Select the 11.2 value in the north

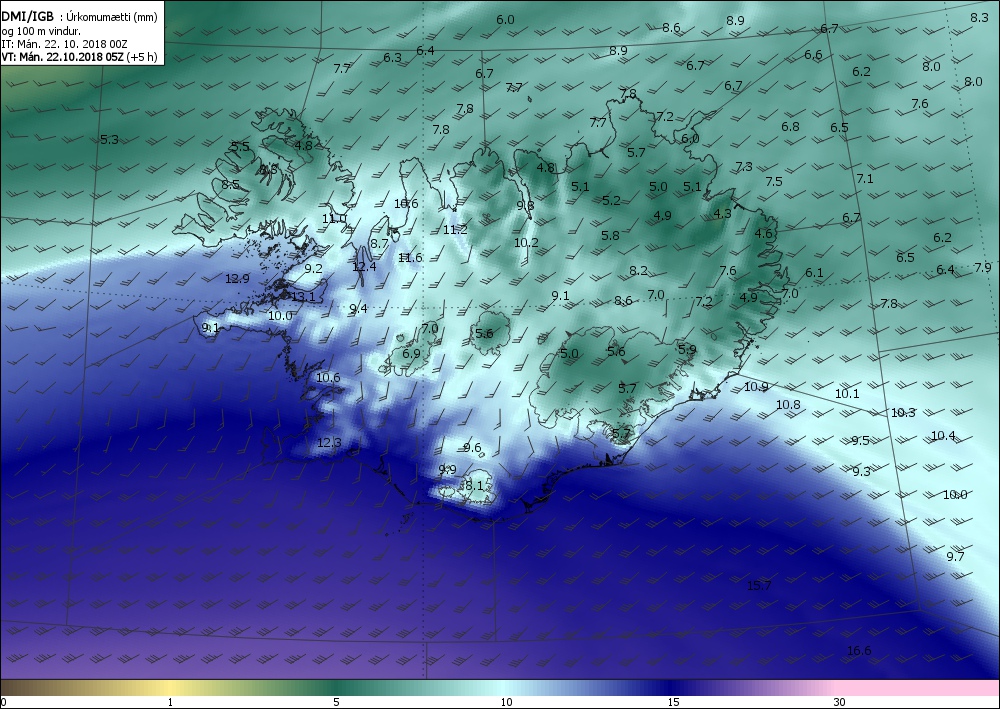[x=455, y=230]
